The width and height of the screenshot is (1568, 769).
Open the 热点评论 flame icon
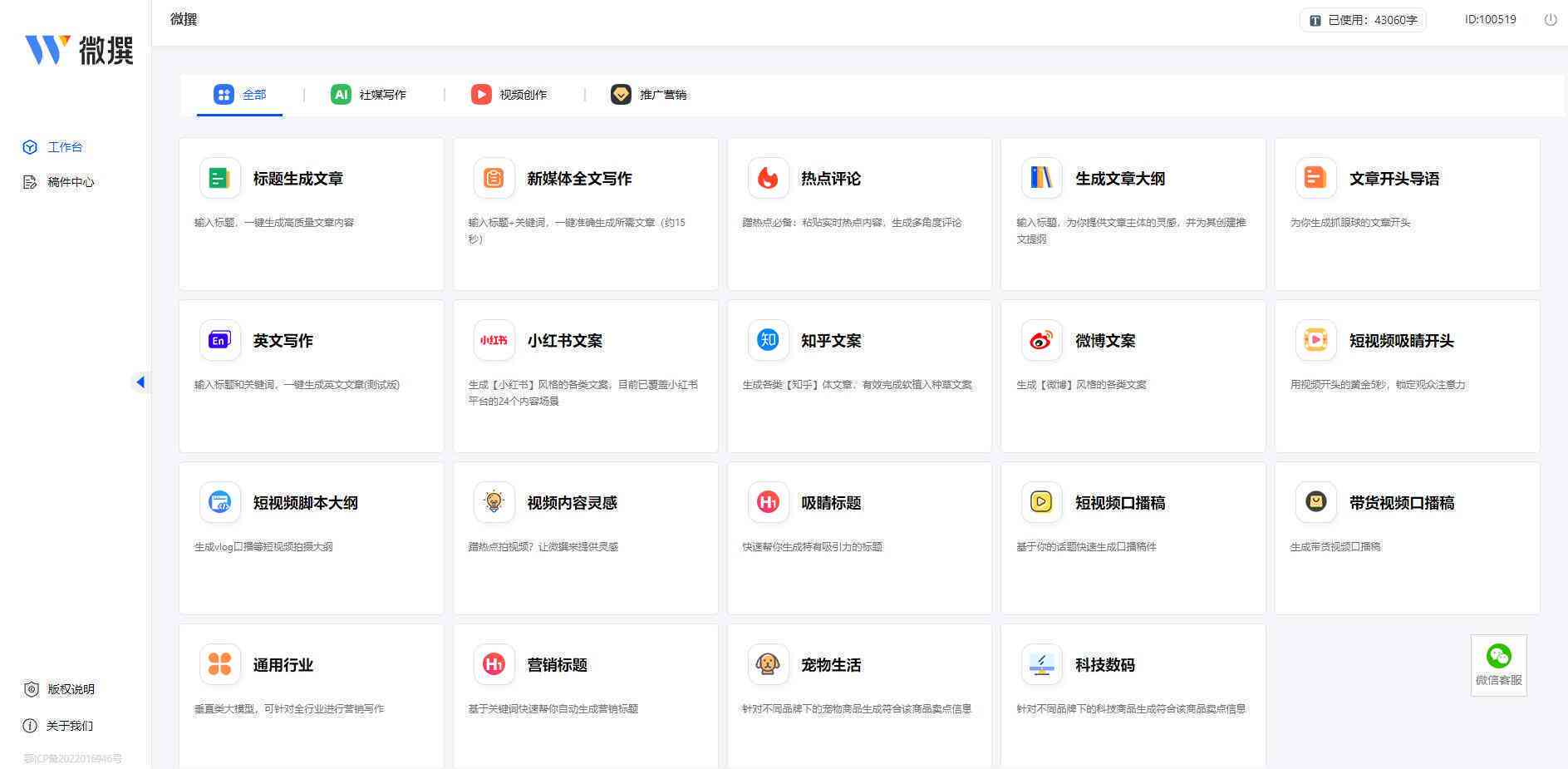767,177
